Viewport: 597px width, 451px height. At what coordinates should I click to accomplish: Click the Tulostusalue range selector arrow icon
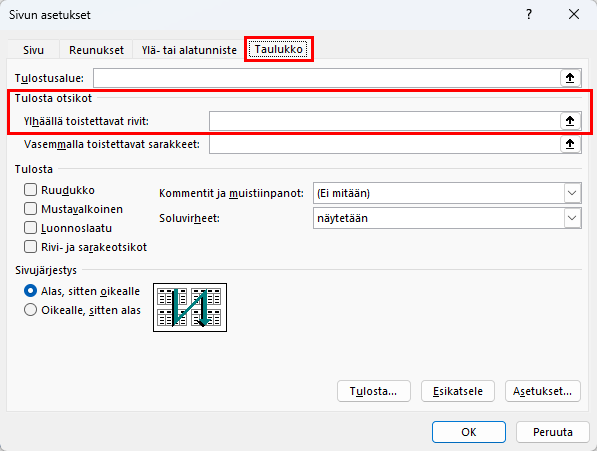click(570, 78)
